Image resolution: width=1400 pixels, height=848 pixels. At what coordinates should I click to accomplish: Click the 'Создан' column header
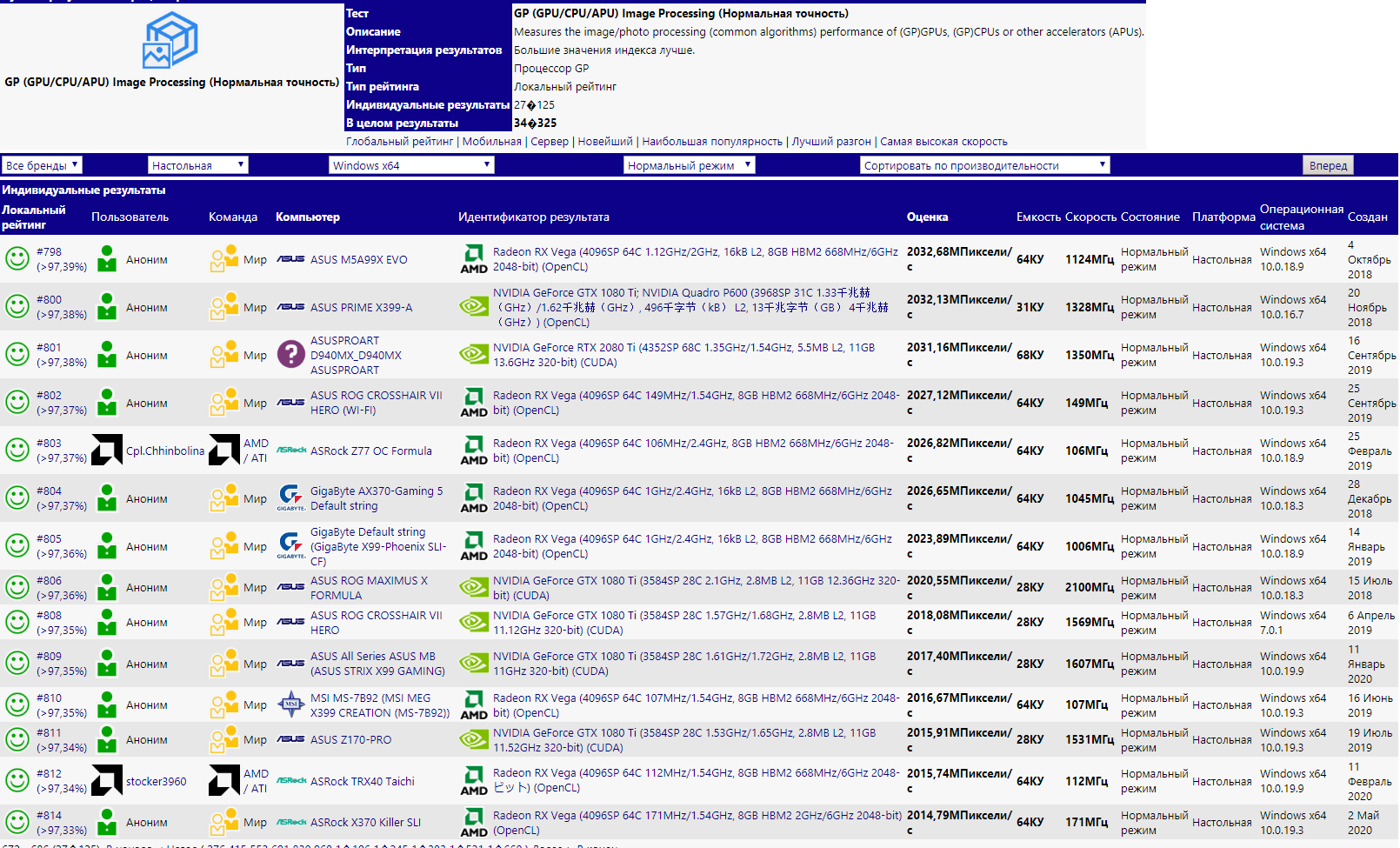(x=1368, y=217)
